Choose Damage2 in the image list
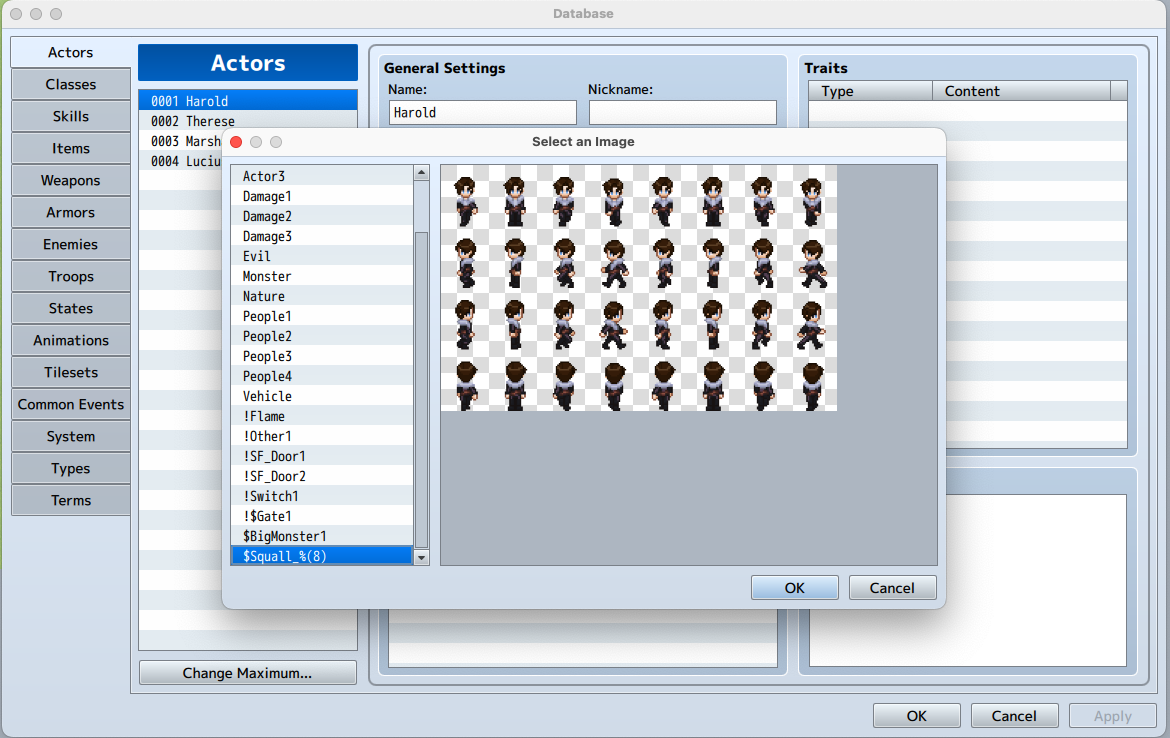 click(x=322, y=216)
